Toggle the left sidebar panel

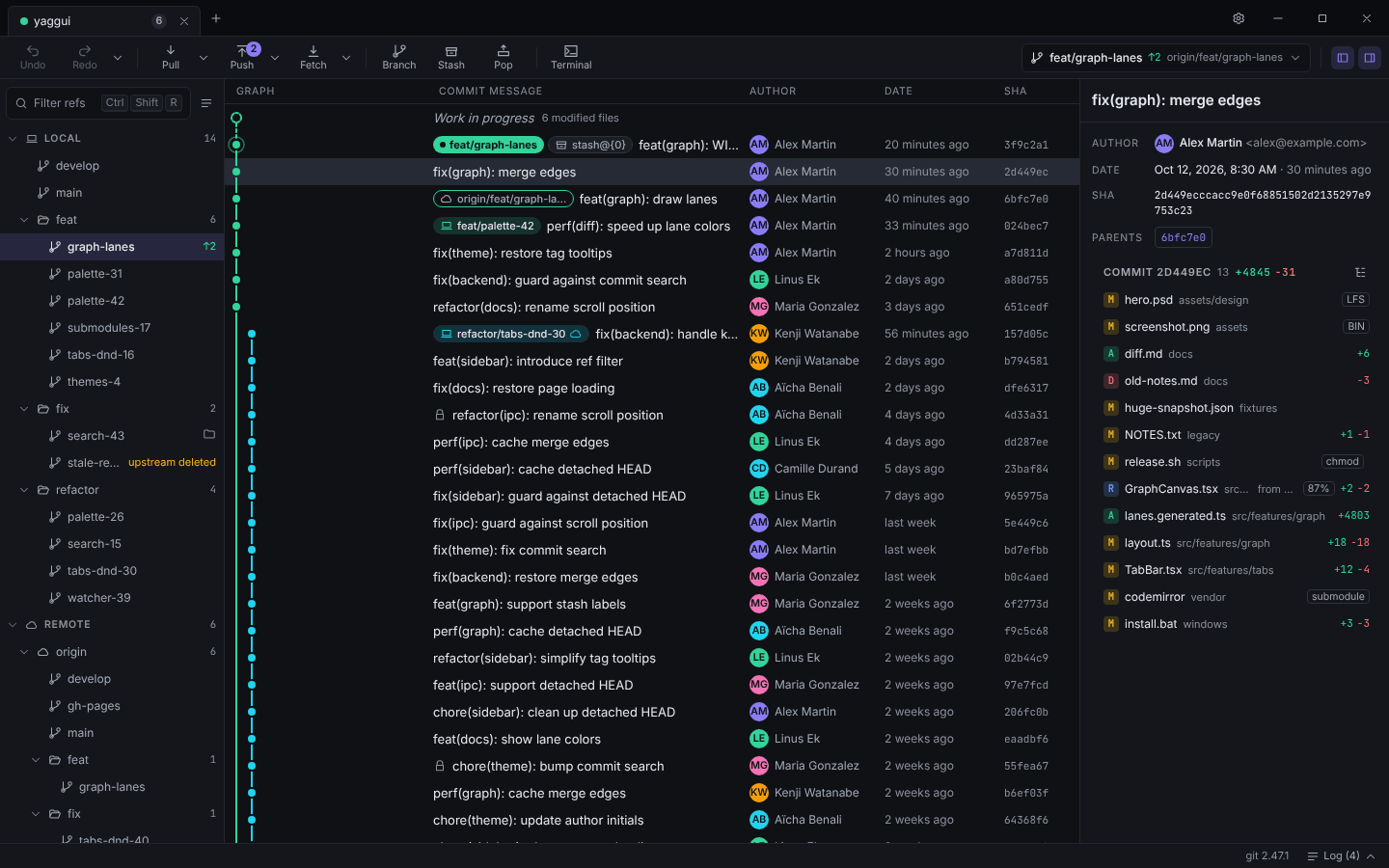(x=1342, y=58)
